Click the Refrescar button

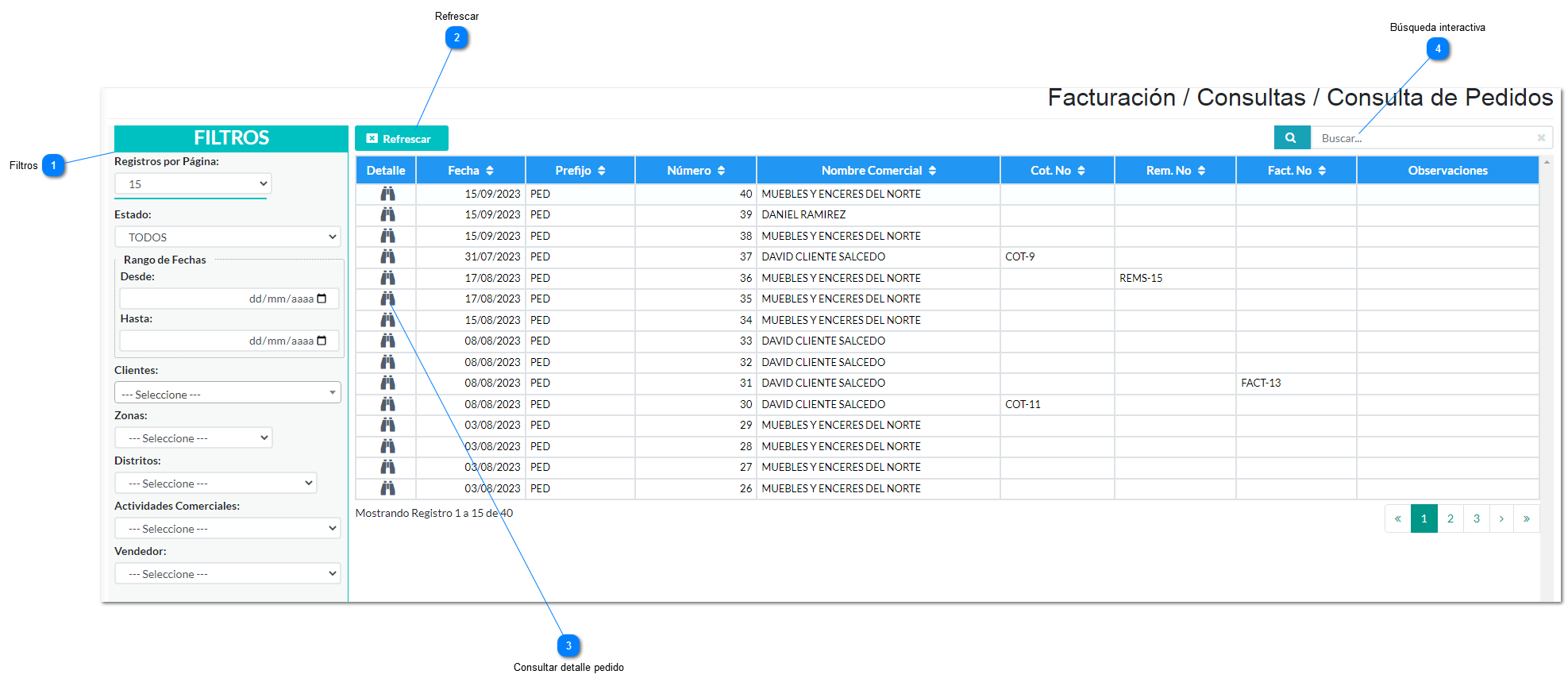tap(402, 138)
